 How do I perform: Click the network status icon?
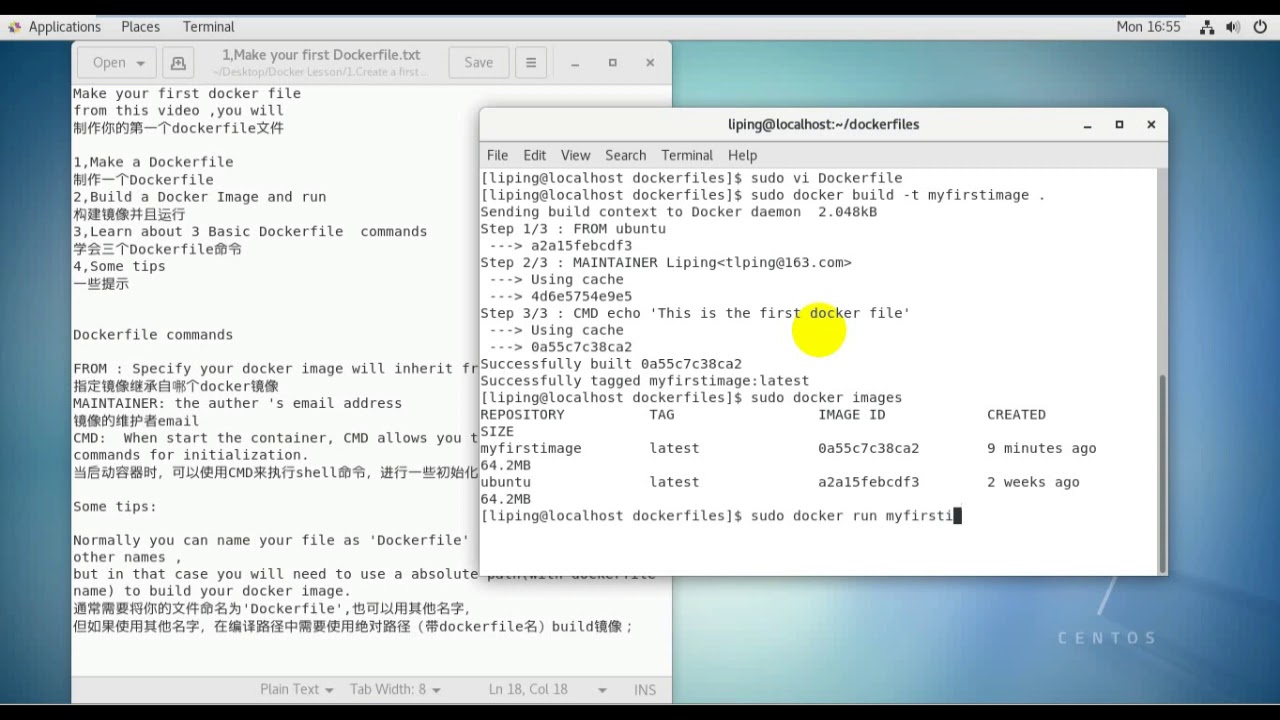click(1207, 27)
